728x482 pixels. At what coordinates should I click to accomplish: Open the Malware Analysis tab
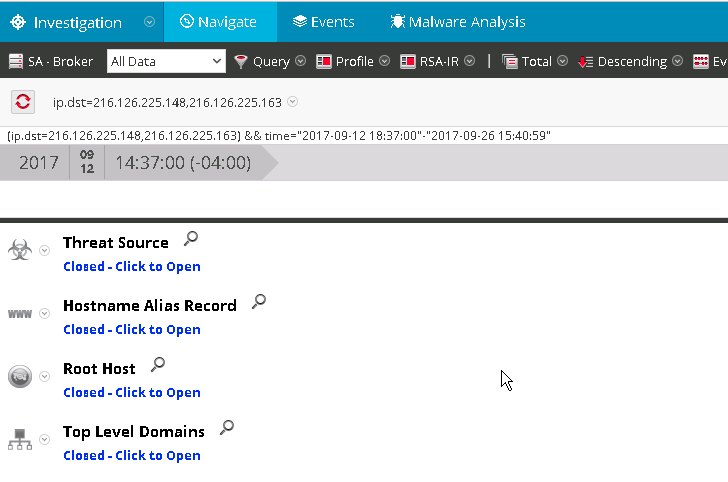tap(458, 22)
